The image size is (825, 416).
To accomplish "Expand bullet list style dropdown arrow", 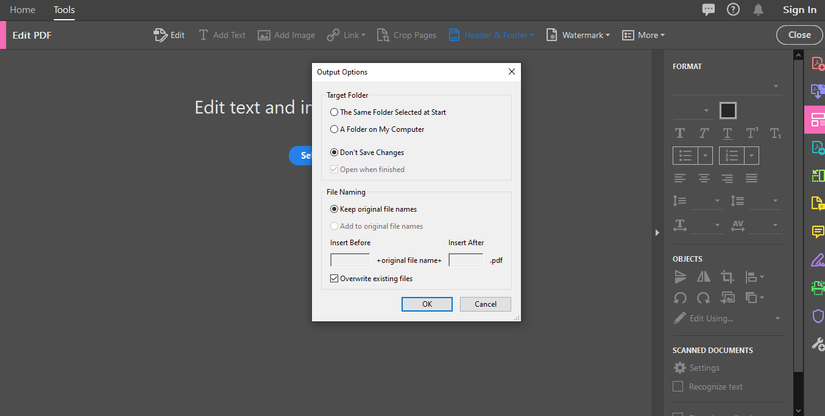I will tap(706, 156).
